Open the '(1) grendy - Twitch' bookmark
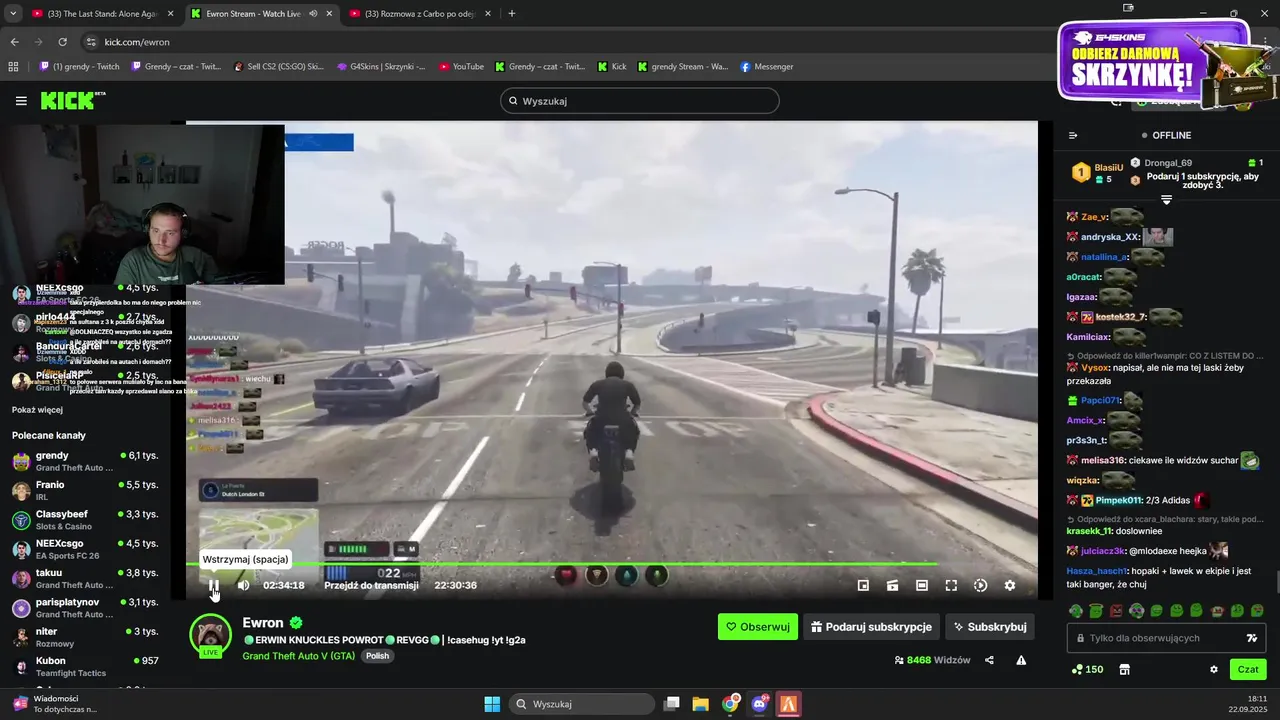1280x720 pixels. (79, 67)
